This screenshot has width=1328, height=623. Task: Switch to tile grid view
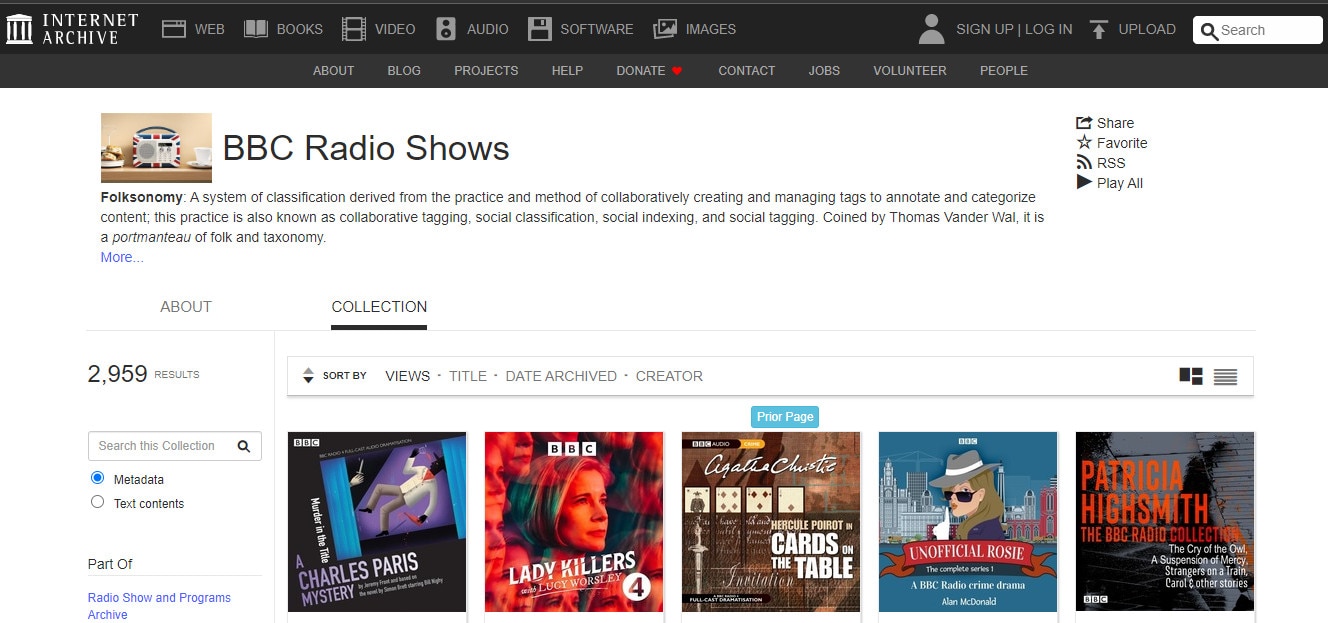pyautogui.click(x=1191, y=376)
